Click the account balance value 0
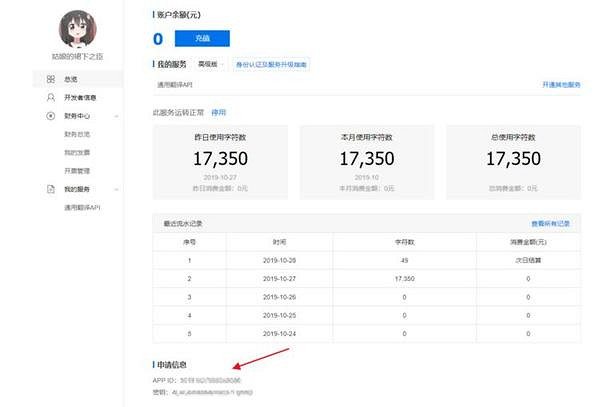Viewport: 614px width, 407px height. (158, 39)
